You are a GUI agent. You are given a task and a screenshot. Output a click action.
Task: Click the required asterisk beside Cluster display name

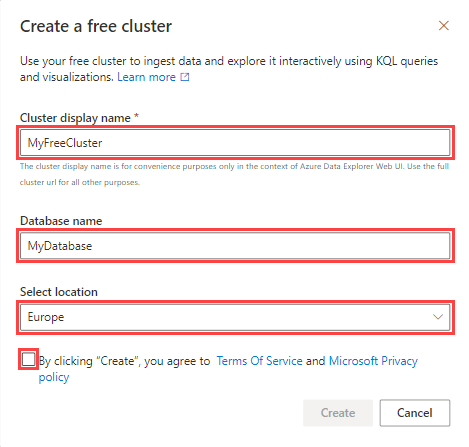136,116
